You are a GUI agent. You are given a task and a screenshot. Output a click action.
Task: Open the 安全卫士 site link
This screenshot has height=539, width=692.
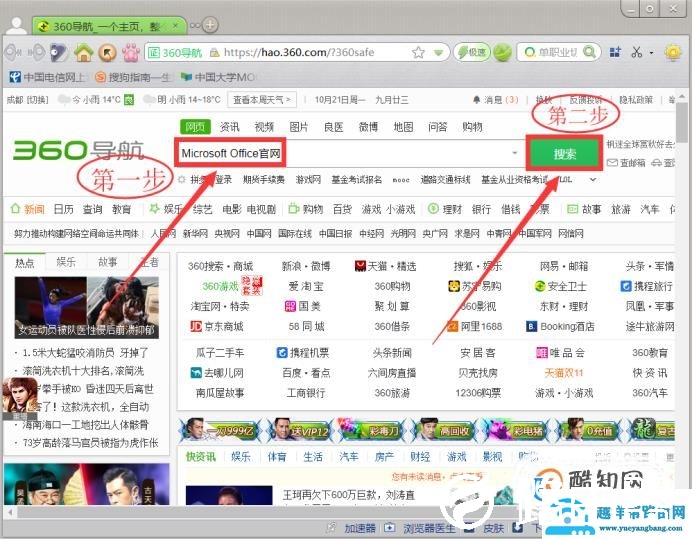coord(560,286)
